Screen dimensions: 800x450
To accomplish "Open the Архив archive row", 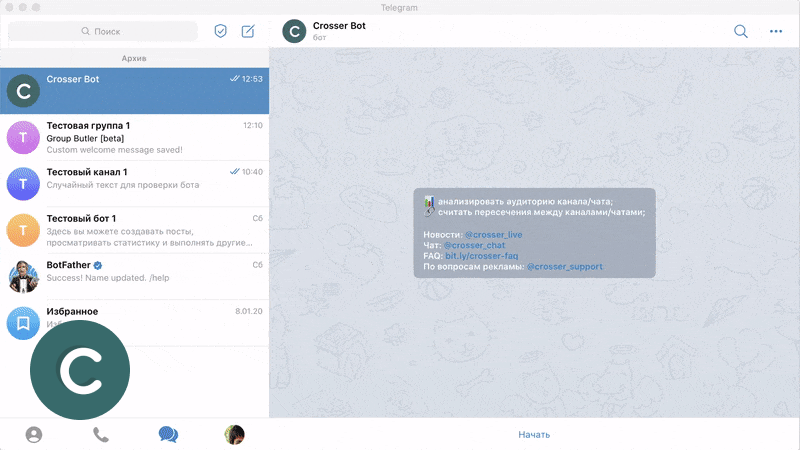I will [134, 58].
